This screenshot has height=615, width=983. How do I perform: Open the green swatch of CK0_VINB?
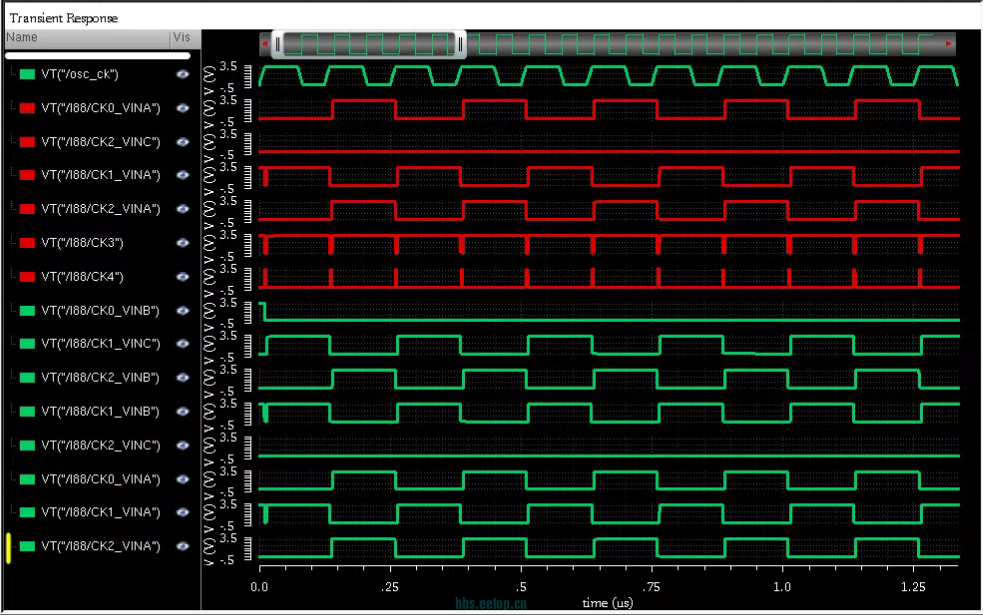coord(27,311)
